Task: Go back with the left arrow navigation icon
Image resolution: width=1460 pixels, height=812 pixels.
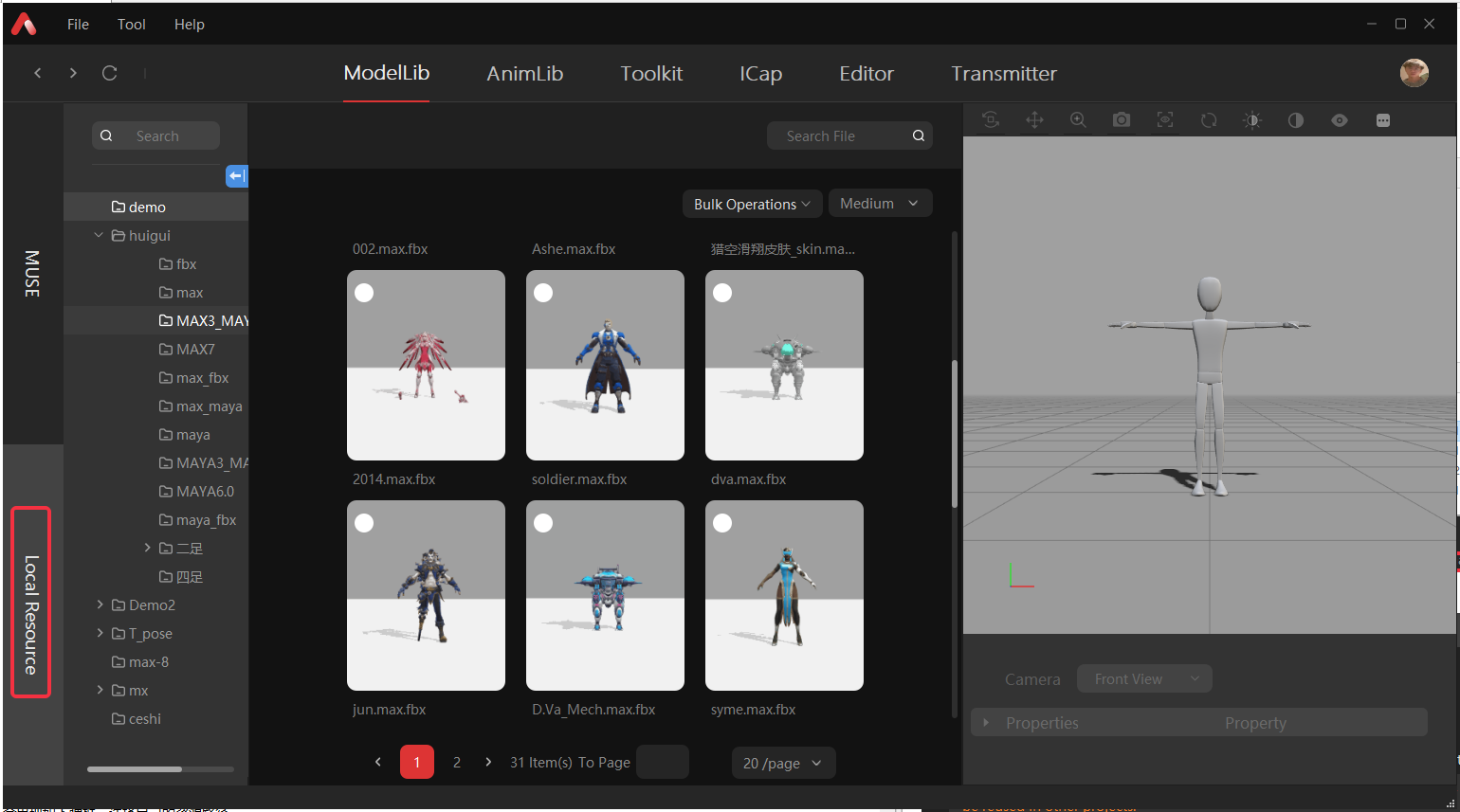Action: coord(38,73)
